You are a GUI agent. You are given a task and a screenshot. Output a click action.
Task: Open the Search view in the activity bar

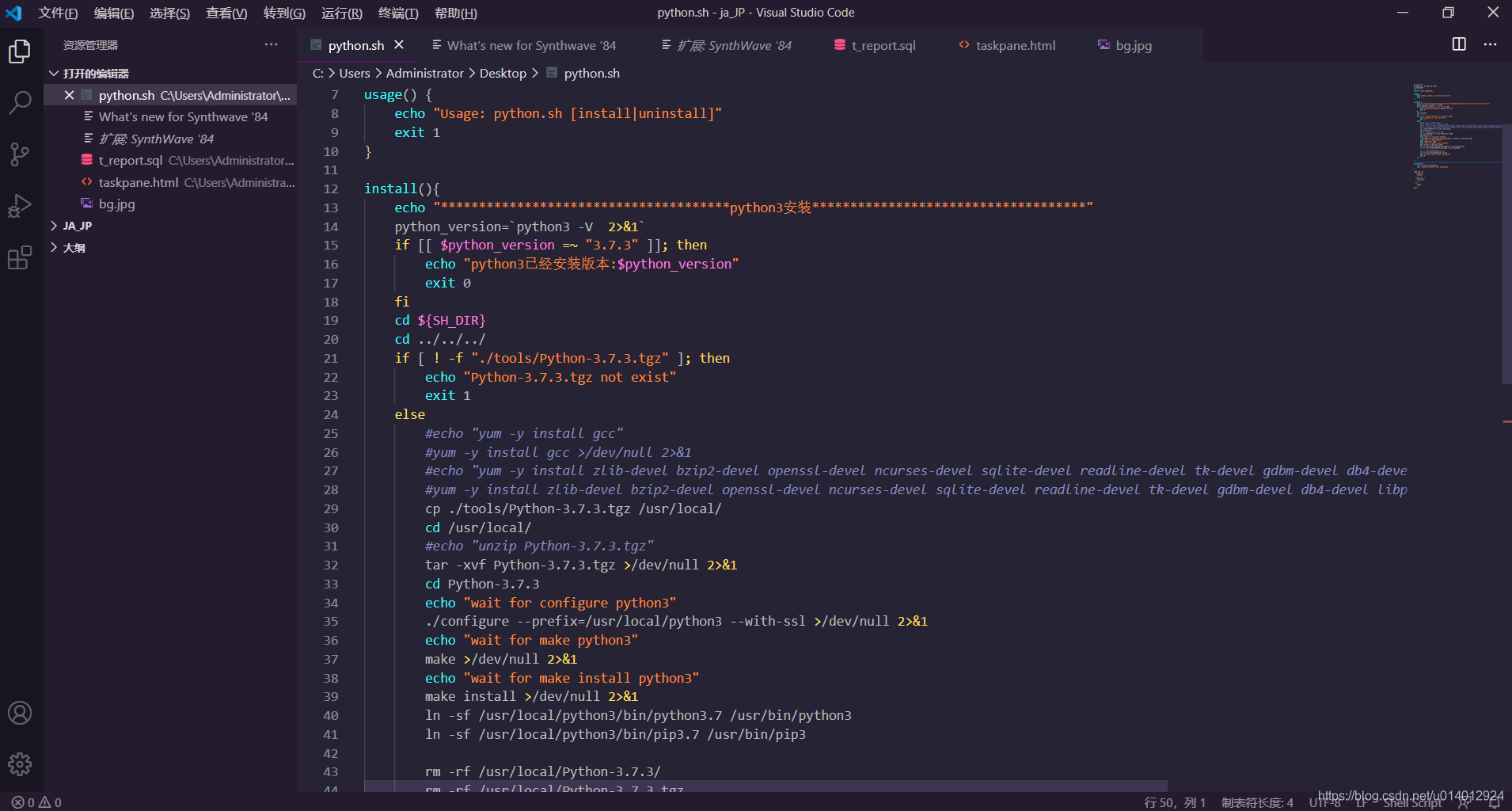[20, 102]
